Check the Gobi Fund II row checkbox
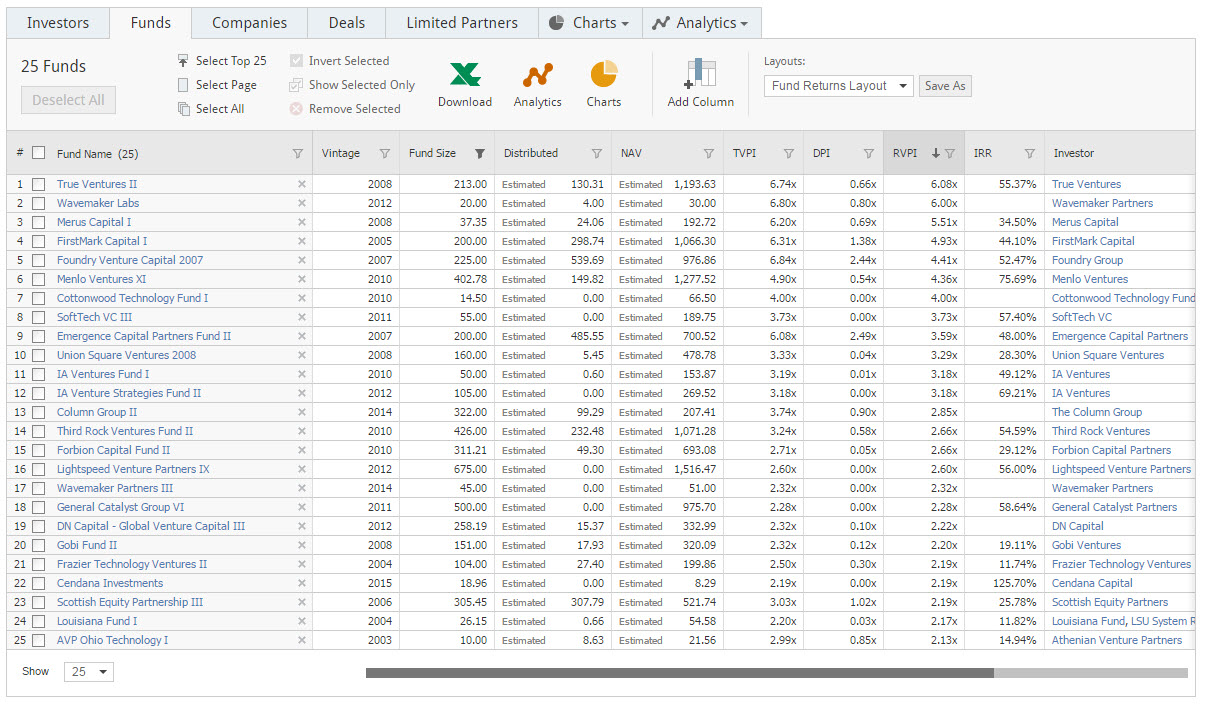Image resolution: width=1205 pixels, height=716 pixels. click(39, 546)
